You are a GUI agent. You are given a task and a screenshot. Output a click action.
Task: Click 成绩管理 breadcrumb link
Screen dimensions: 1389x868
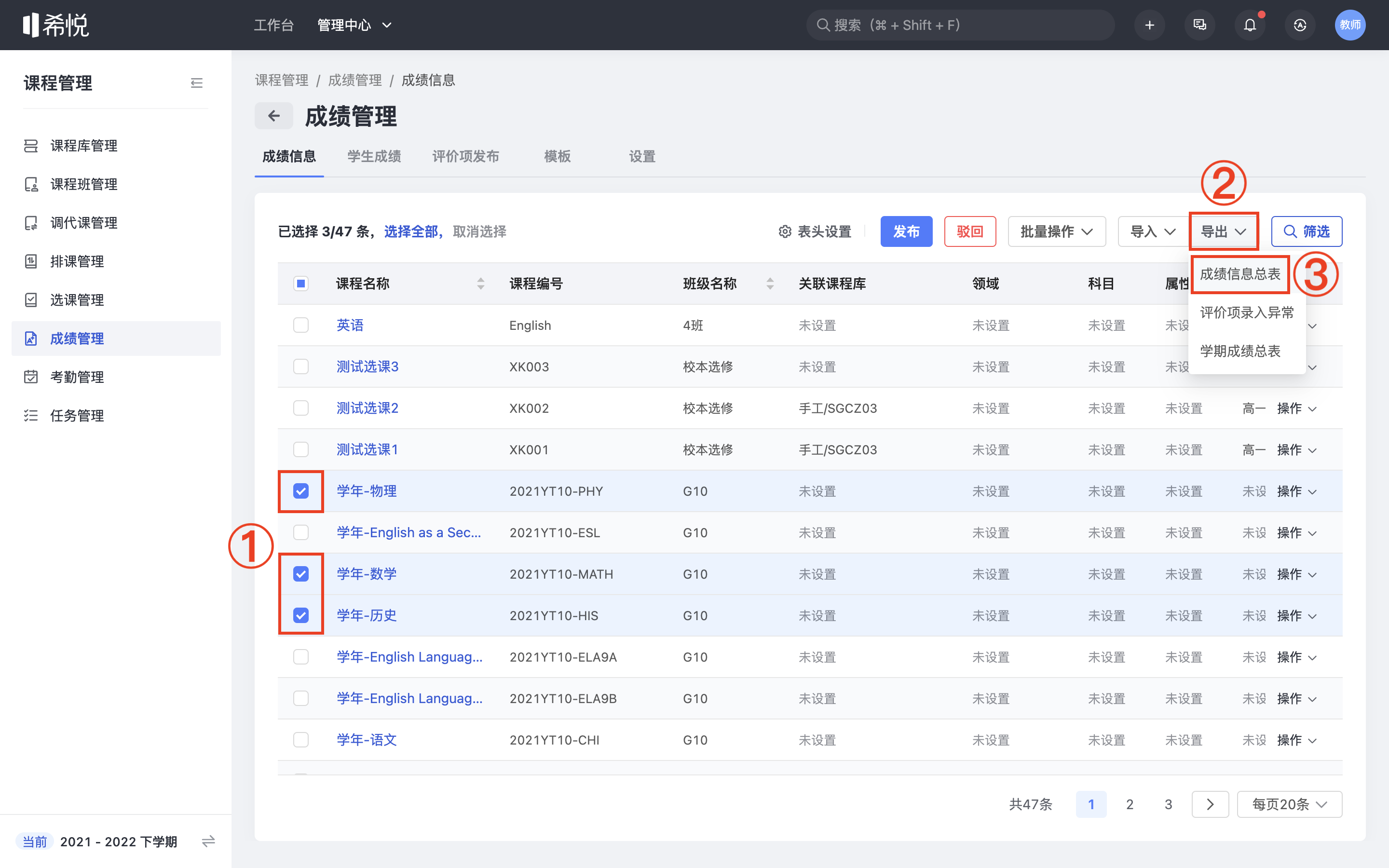pyautogui.click(x=354, y=80)
